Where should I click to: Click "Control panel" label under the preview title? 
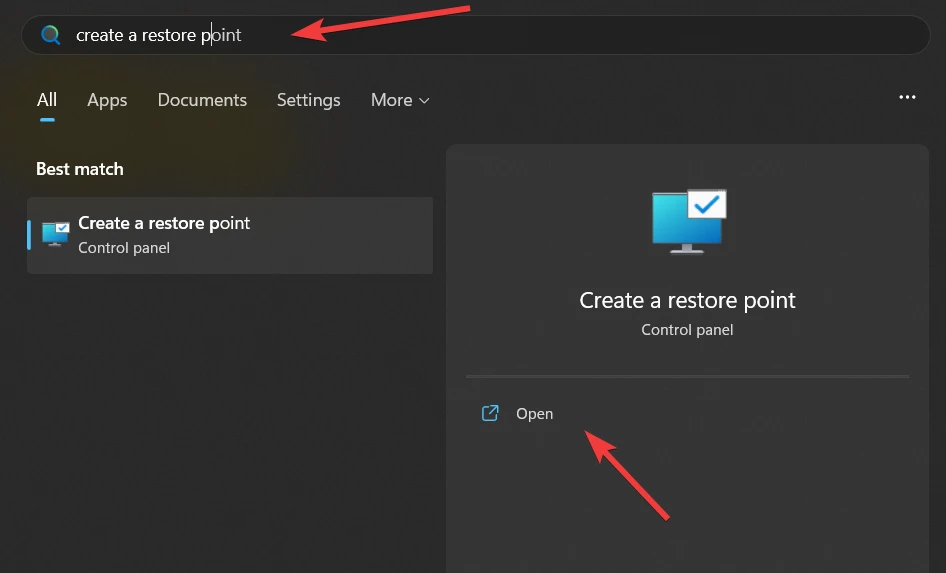(x=687, y=330)
